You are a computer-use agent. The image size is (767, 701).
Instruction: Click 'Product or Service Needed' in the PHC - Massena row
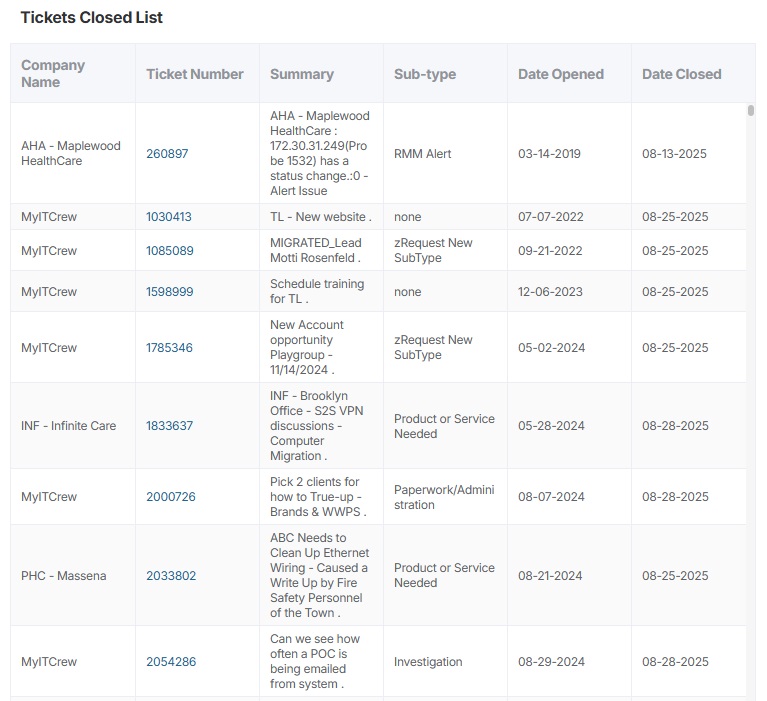444,575
